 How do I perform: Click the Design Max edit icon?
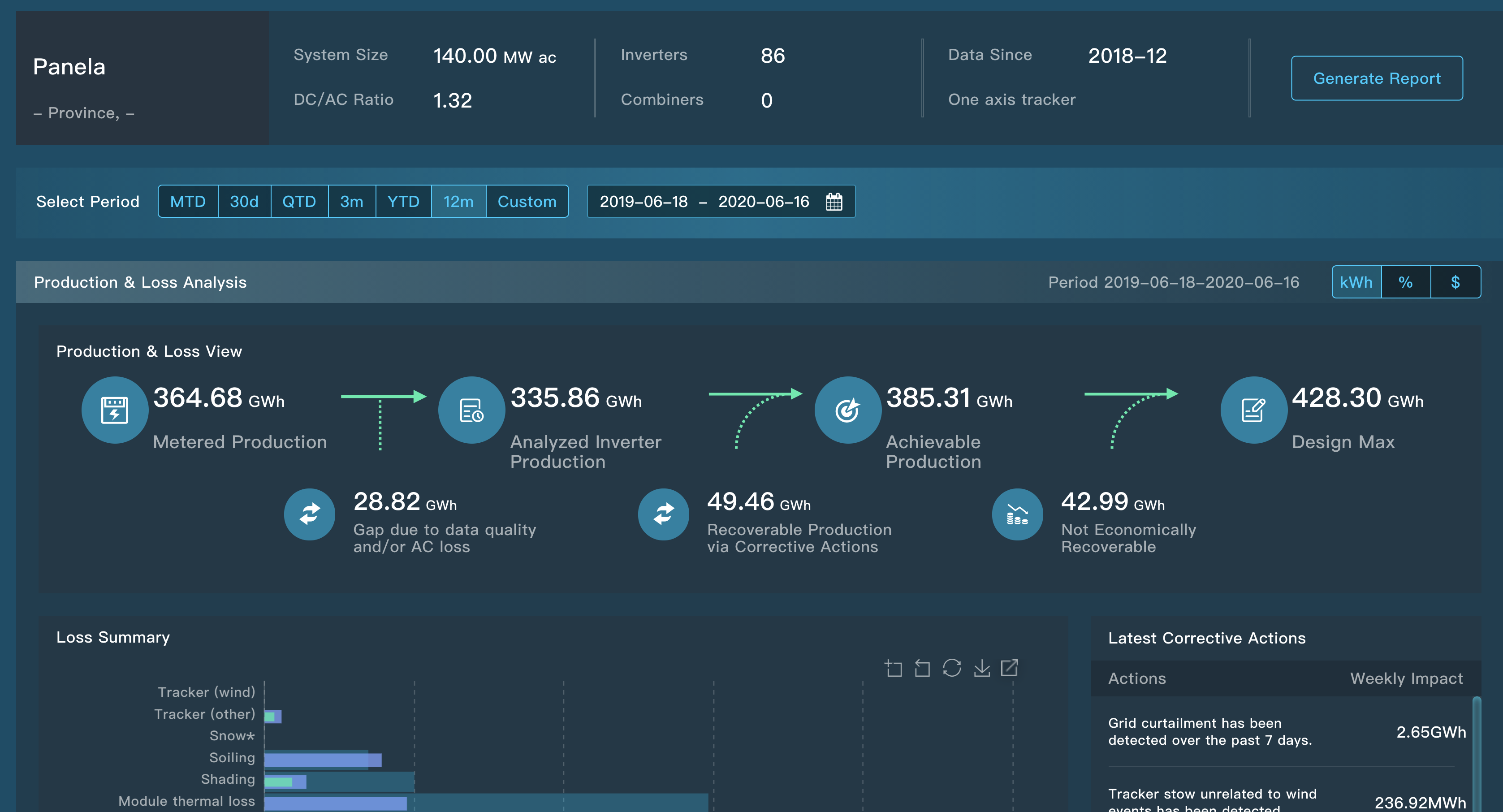pos(1253,410)
